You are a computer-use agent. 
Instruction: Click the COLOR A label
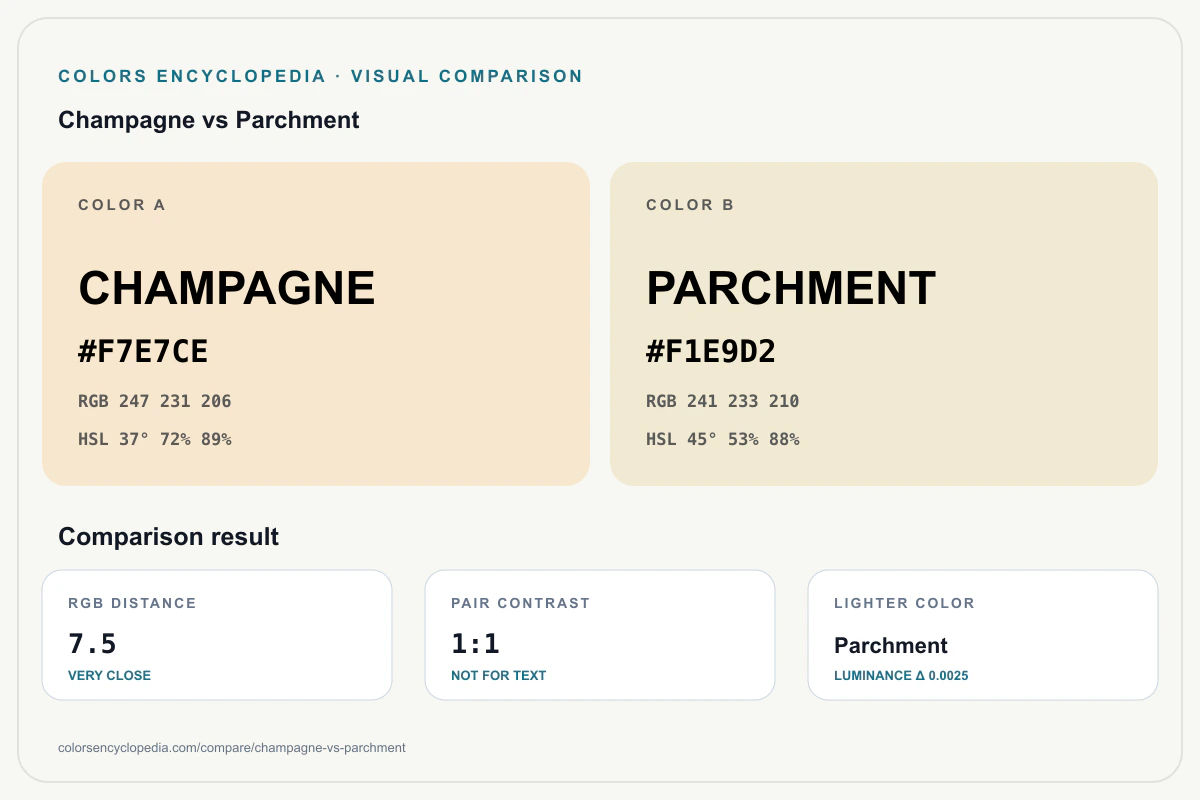[122, 205]
